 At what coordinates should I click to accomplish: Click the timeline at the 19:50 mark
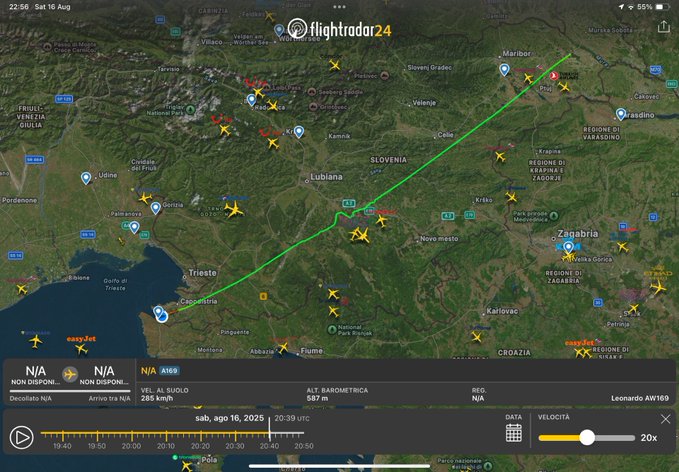click(97, 433)
